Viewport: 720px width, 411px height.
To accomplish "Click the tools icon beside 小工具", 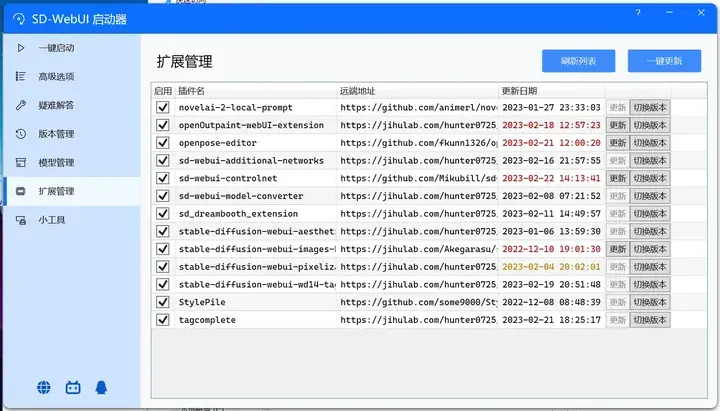I will click(x=21, y=220).
